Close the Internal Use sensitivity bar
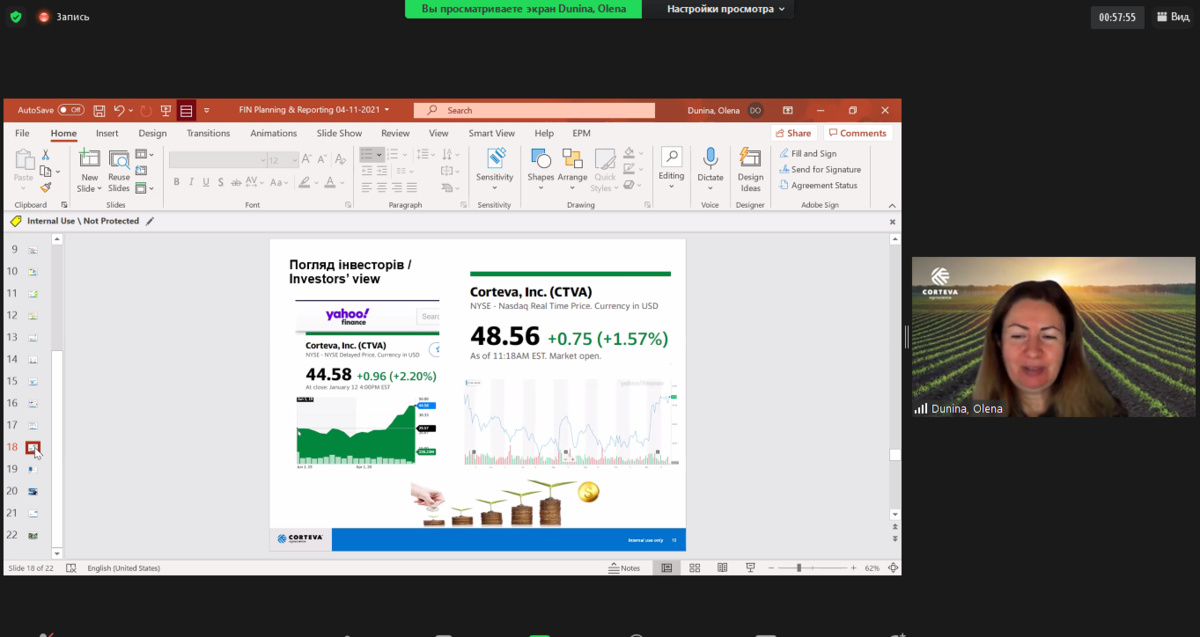This screenshot has height=637, width=1200. [x=893, y=221]
